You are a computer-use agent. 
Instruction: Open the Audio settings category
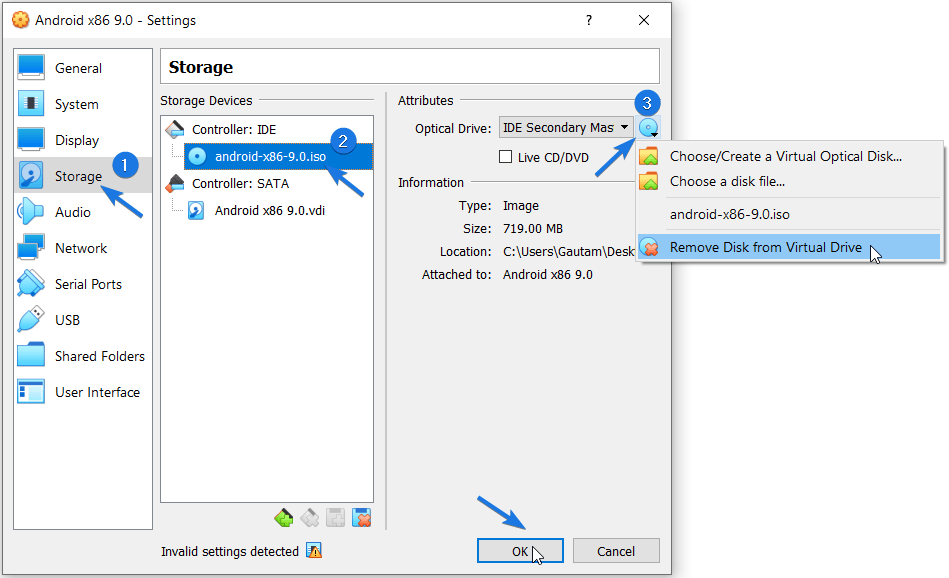tap(83, 212)
